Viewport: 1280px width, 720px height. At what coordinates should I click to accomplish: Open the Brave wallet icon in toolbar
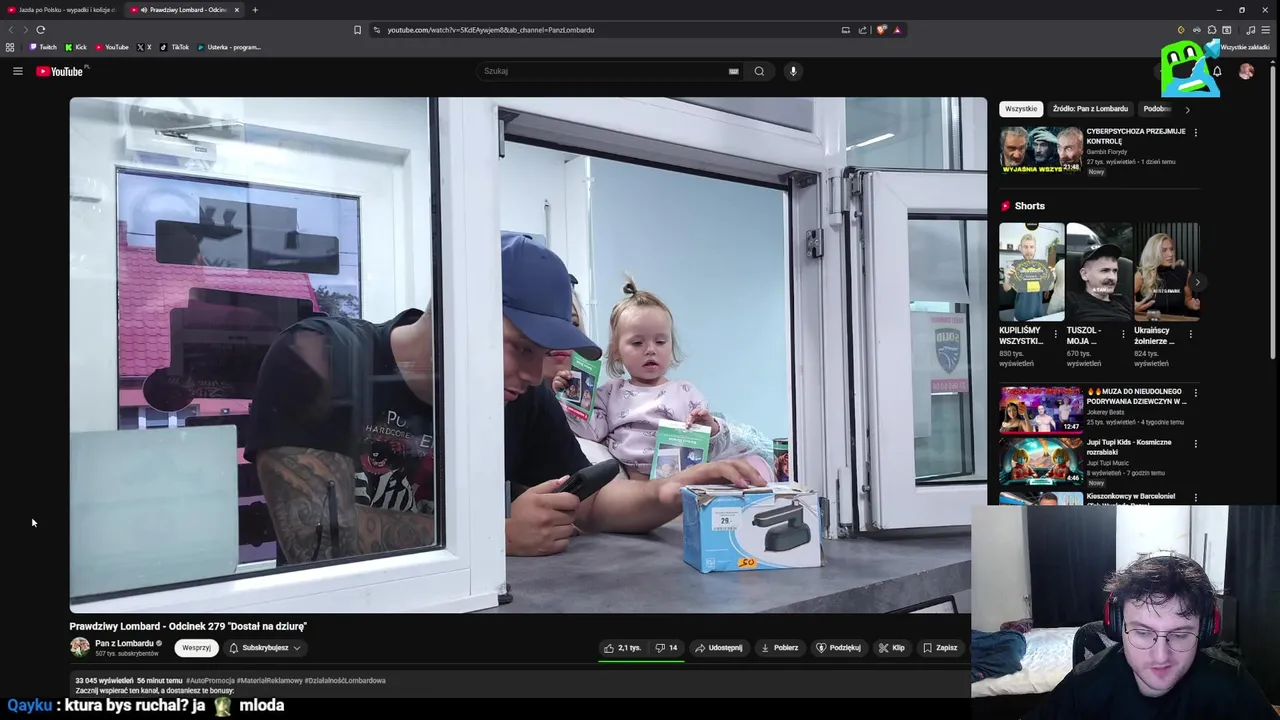[1227, 30]
